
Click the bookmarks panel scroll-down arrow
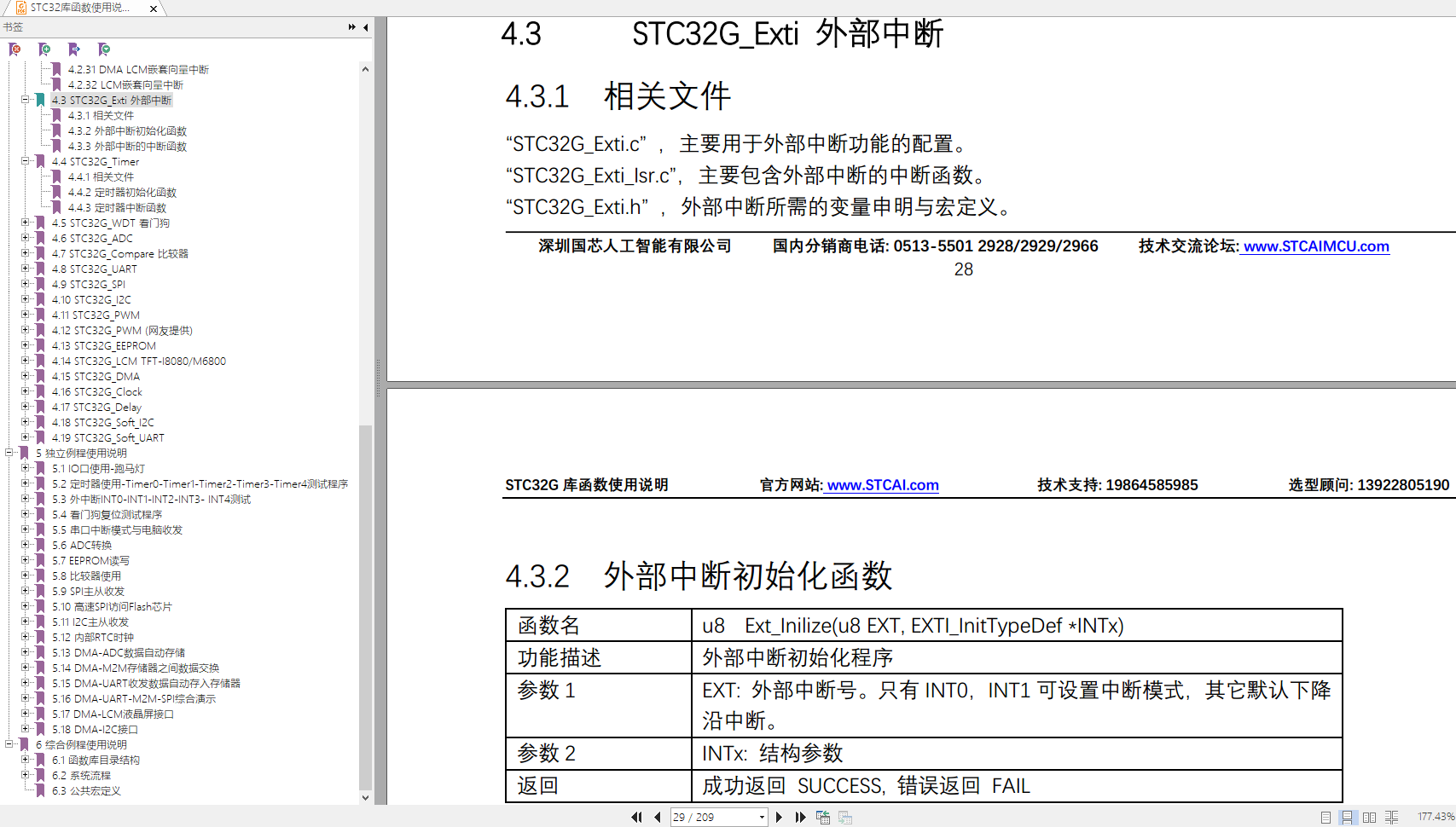pos(365,798)
